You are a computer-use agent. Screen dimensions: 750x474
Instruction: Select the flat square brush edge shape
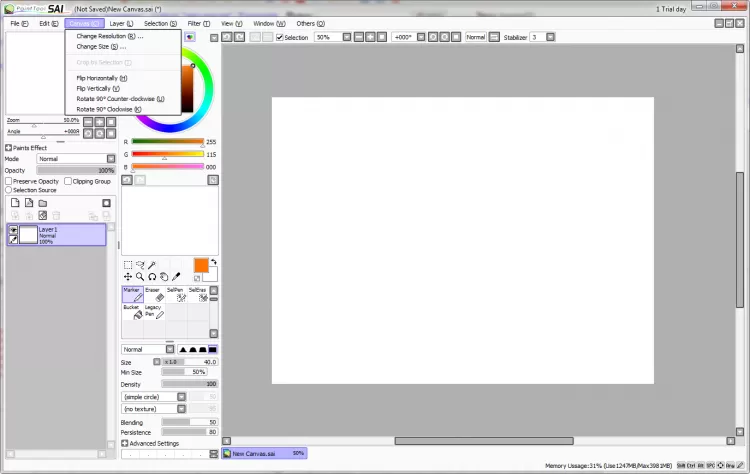[212, 349]
